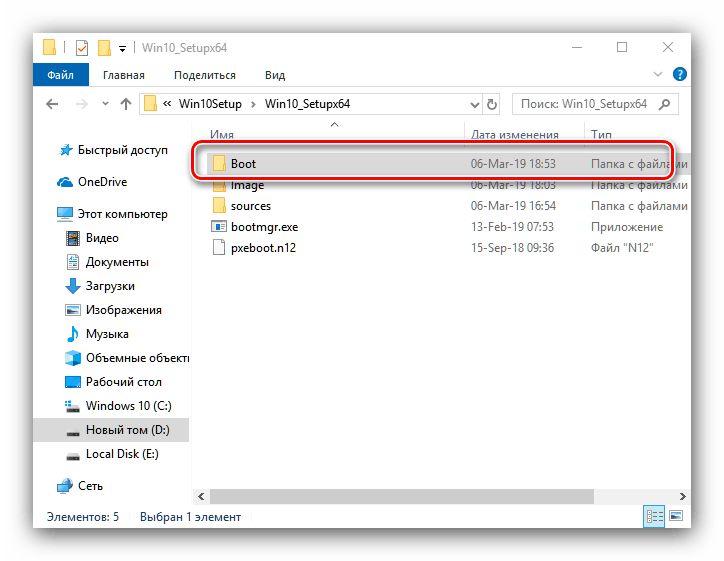Click the Properties quick access toolbar icon
The height and width of the screenshot is (561, 724).
(x=82, y=48)
